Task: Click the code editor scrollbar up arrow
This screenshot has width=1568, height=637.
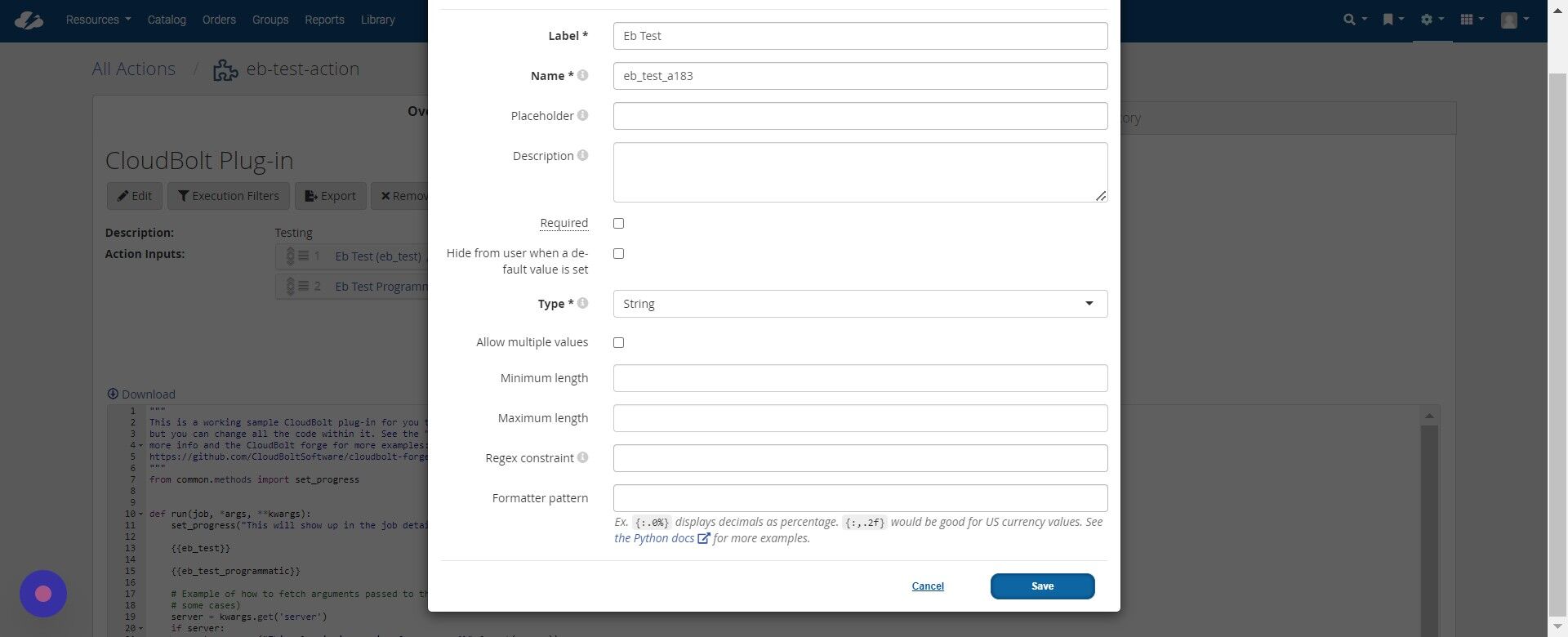Action: 1429,416
